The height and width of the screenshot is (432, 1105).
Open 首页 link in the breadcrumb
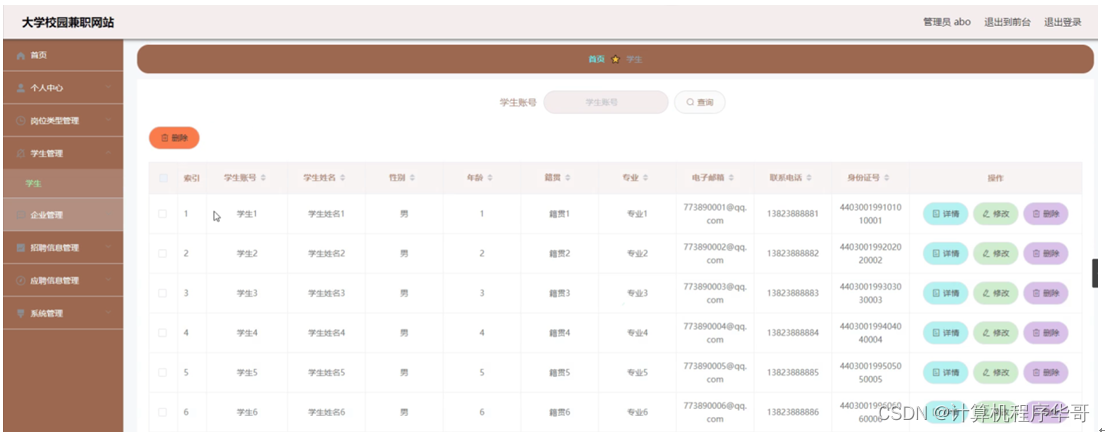[x=596, y=60]
